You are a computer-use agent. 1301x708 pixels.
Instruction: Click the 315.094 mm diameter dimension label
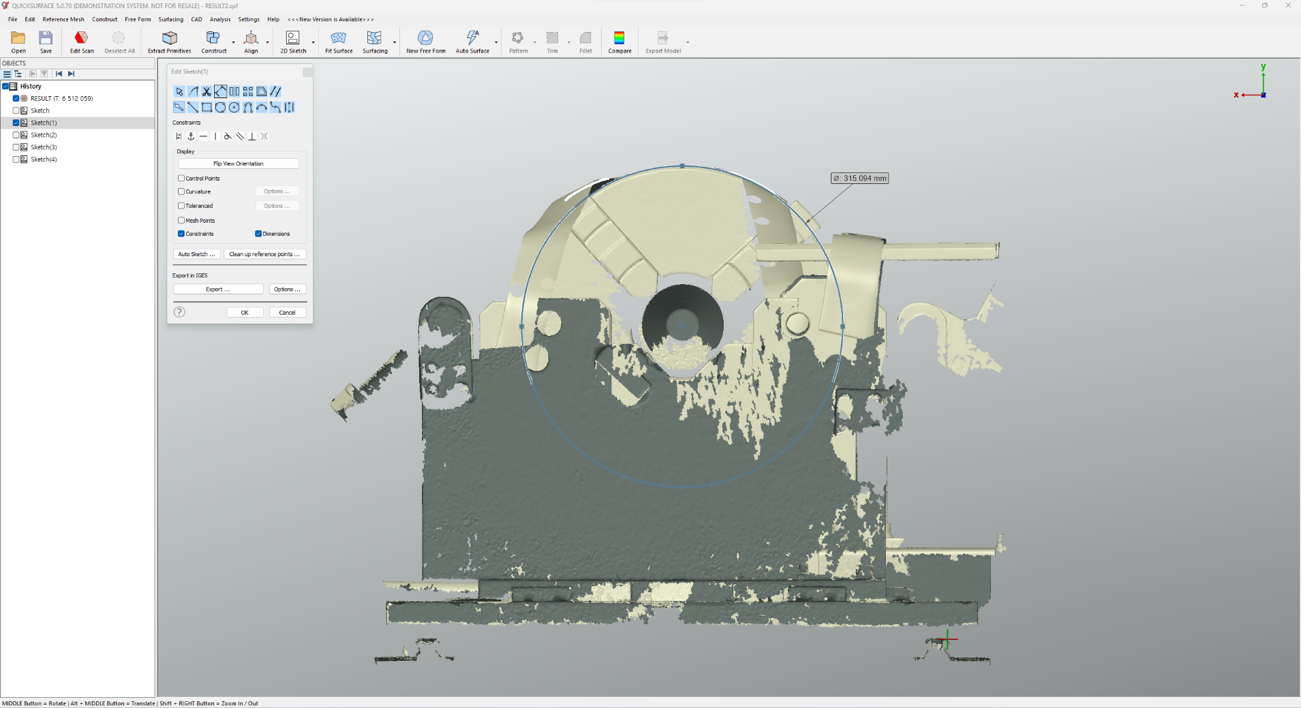click(859, 178)
